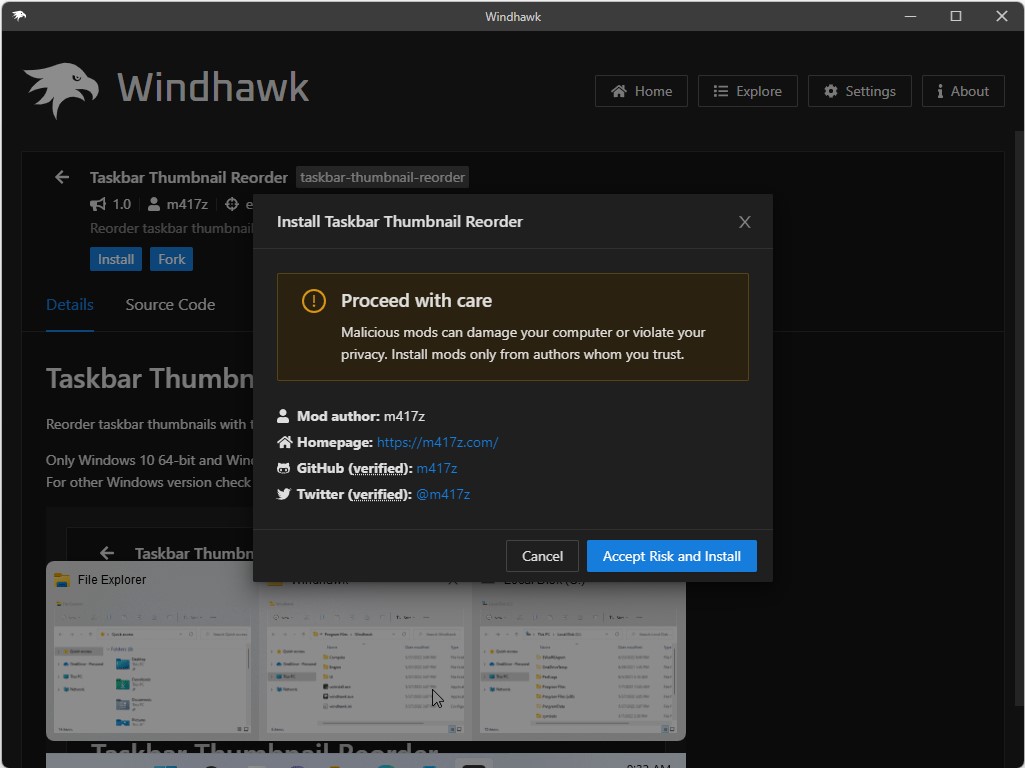The width and height of the screenshot is (1025, 768).
Task: Click the warning exclamation icon
Action: pos(314,301)
